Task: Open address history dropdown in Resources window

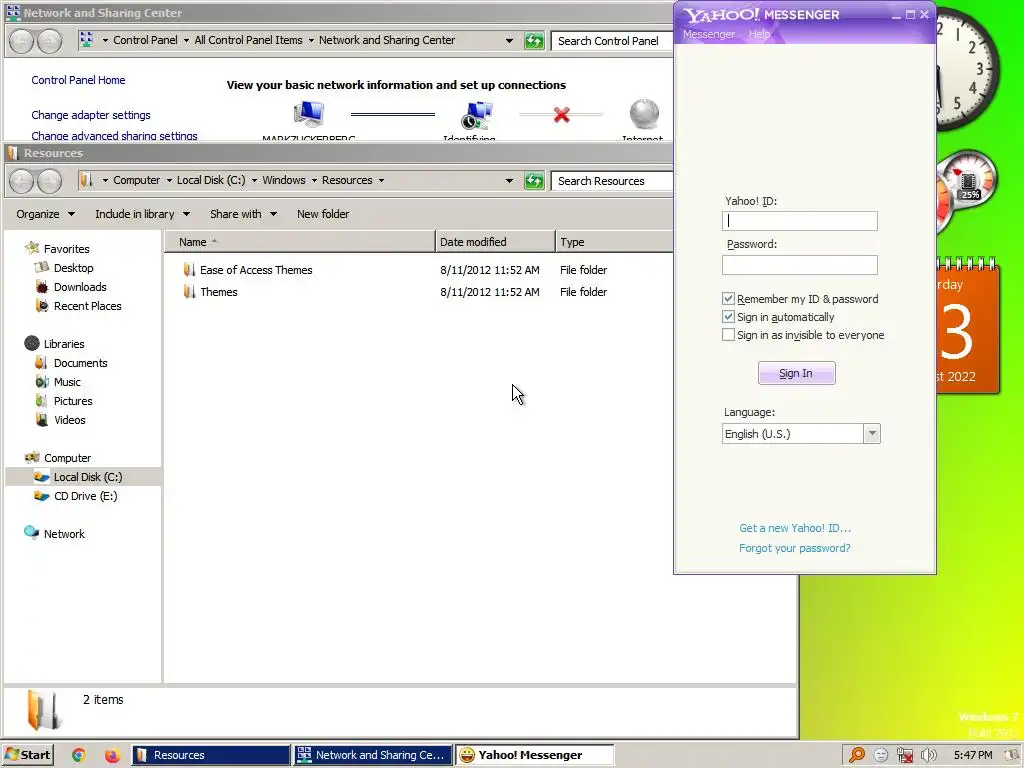Action: click(x=509, y=181)
